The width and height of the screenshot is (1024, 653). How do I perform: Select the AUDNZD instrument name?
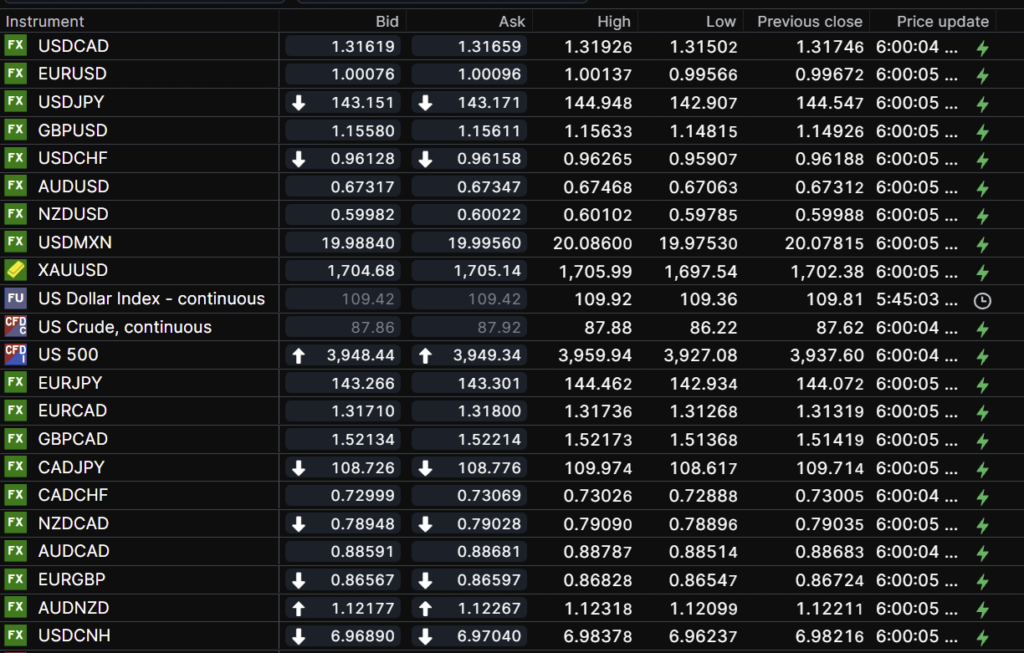[x=74, y=607]
